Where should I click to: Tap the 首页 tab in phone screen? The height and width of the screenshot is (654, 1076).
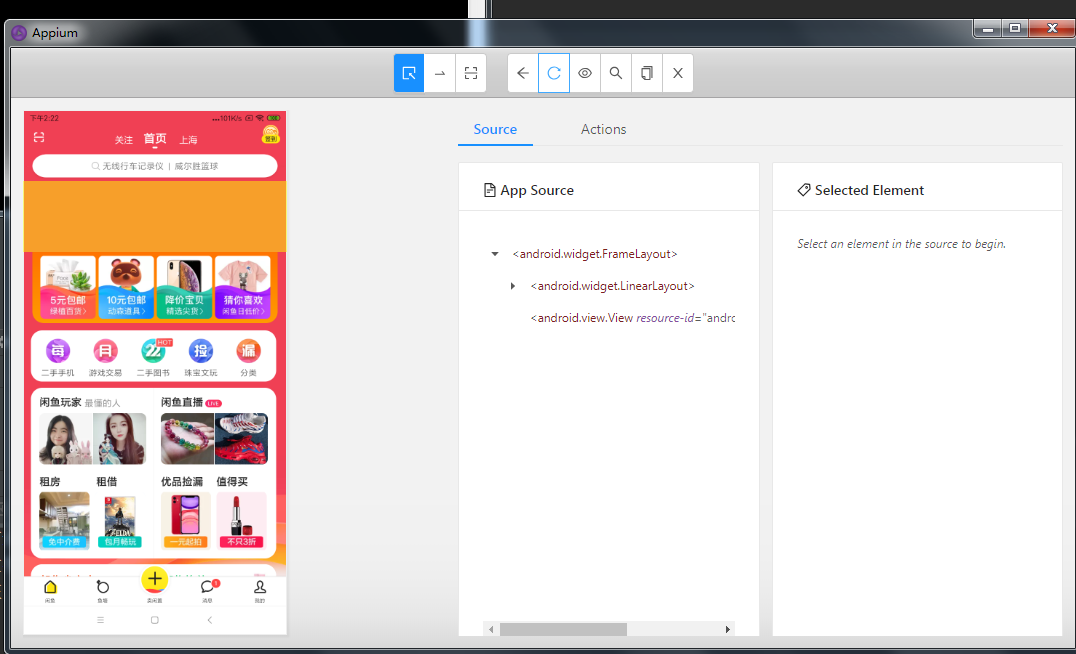(155, 139)
